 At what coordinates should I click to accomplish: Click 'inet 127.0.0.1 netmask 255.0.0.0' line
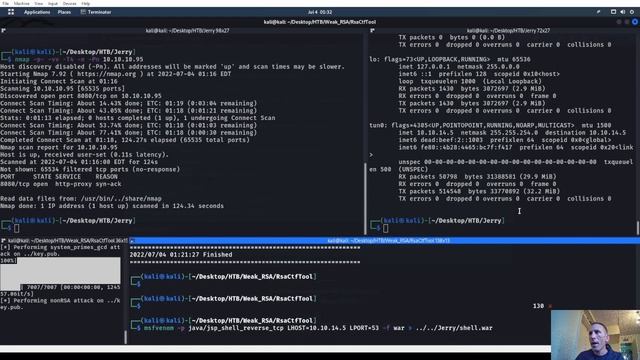[x=459, y=67]
